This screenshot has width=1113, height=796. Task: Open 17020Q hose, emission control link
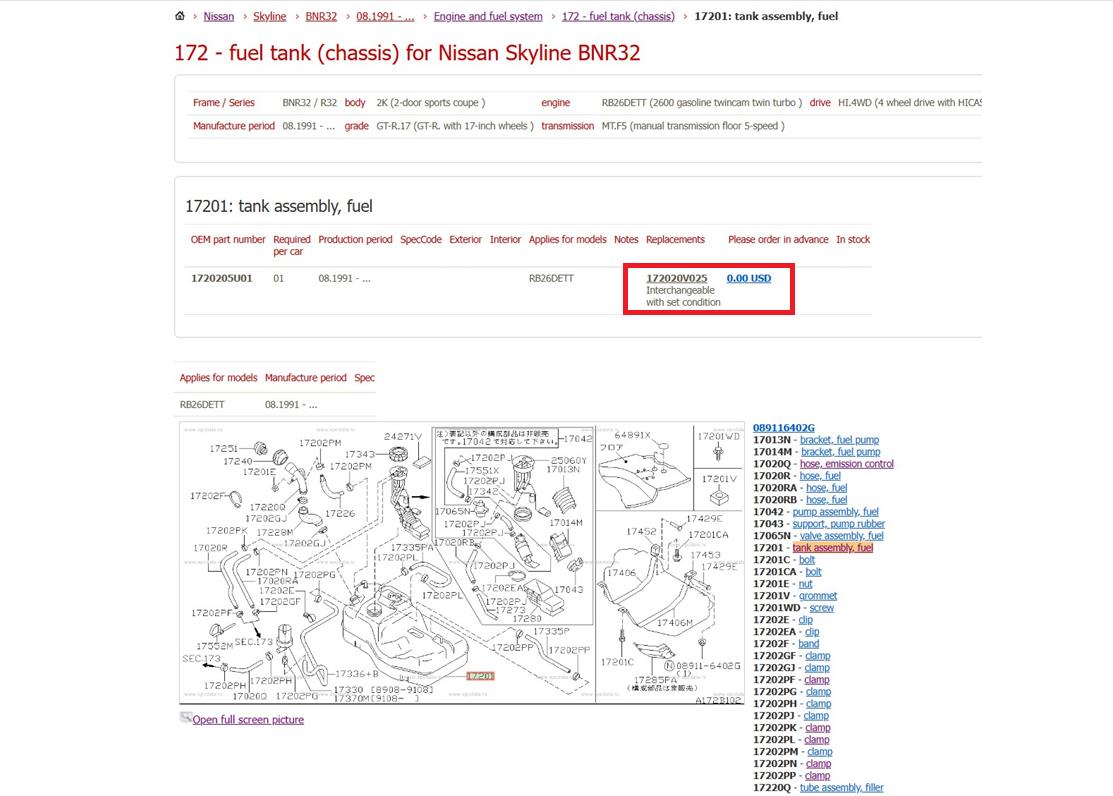(x=847, y=464)
